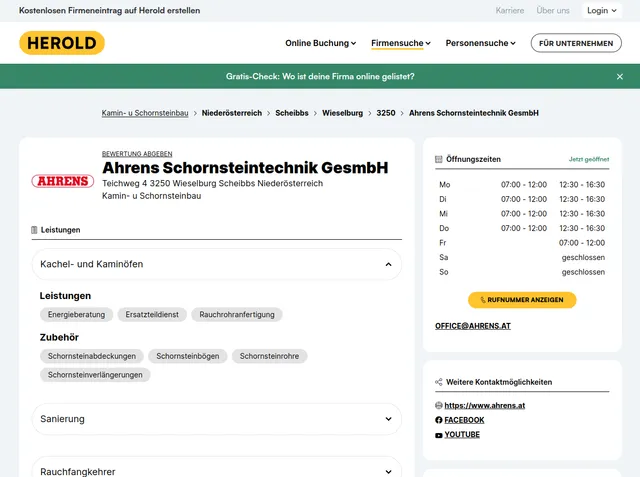Close the green Gratis-Check banner
Viewport: 640px width, 477px height.
point(620,76)
